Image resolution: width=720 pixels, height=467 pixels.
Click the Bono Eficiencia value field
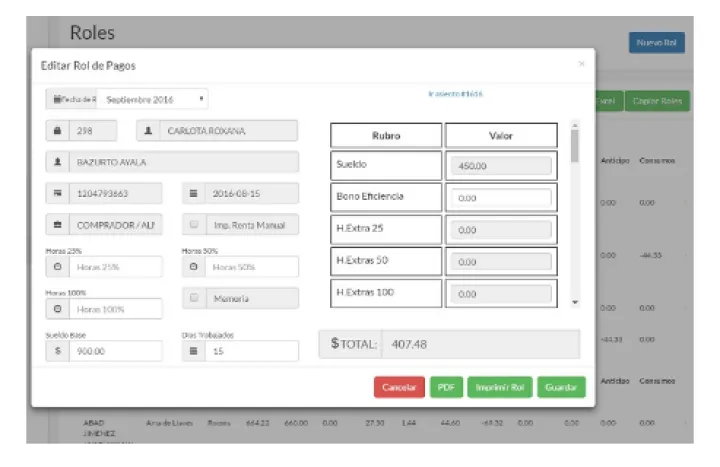pyautogui.click(x=502, y=198)
